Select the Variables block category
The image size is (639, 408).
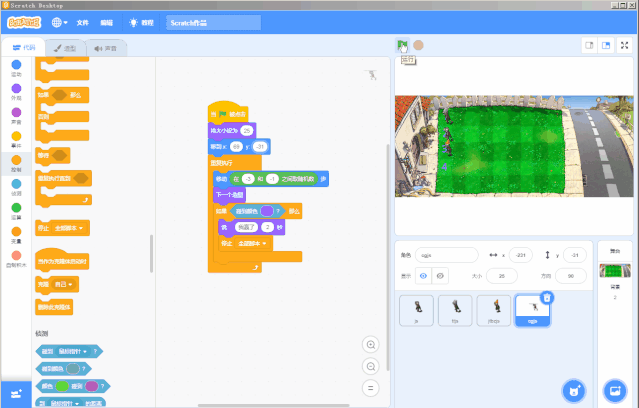(x=16, y=235)
